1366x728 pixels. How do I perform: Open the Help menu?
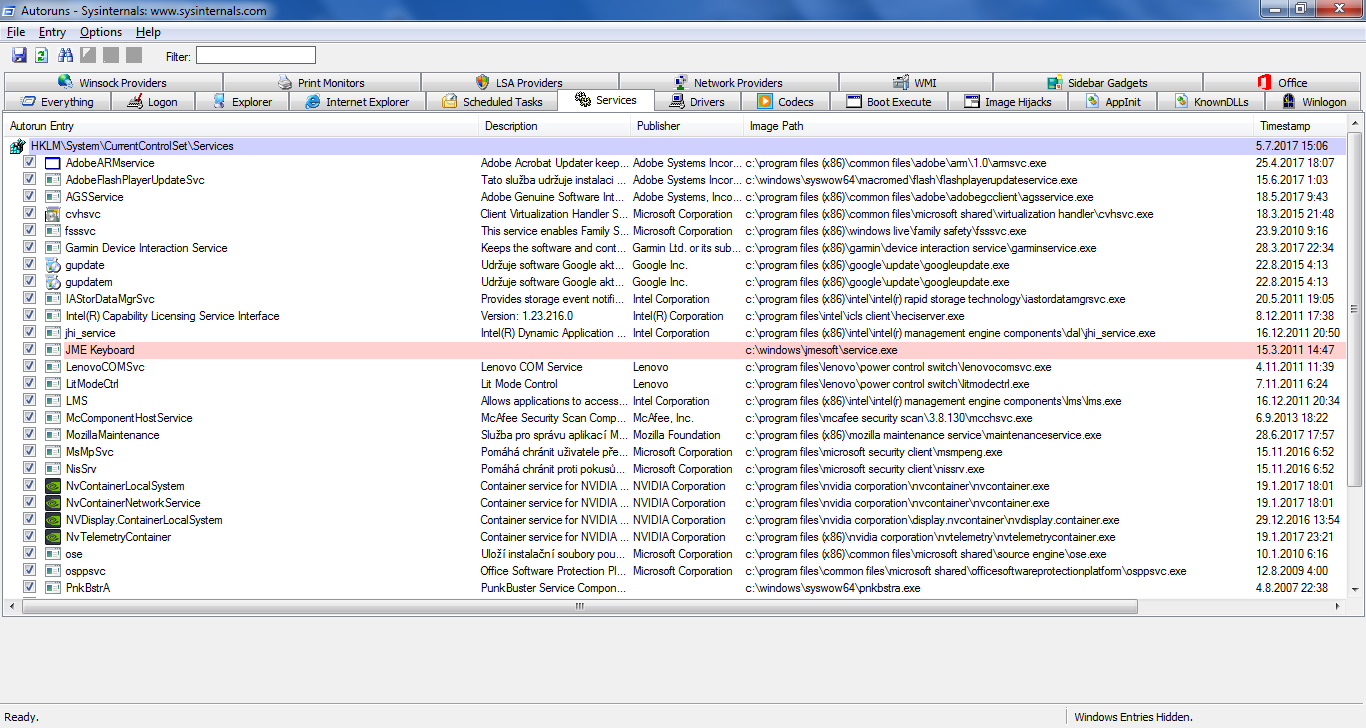[148, 32]
